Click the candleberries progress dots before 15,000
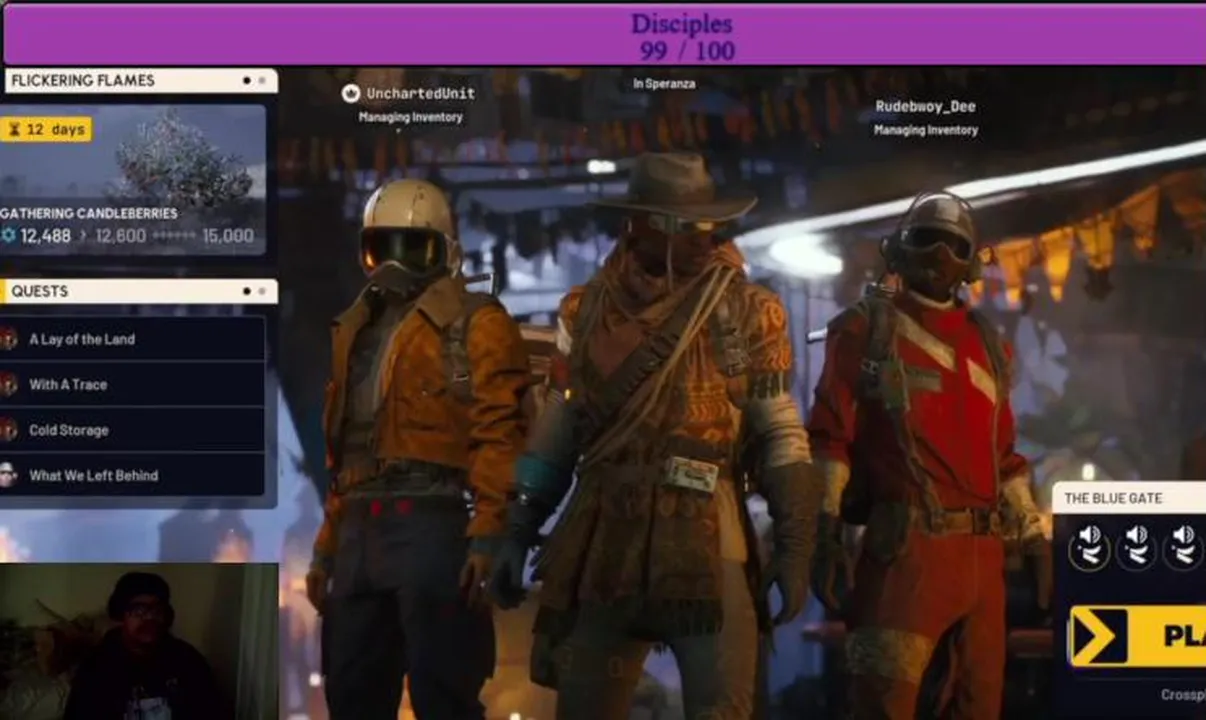Image resolution: width=1206 pixels, height=720 pixels. tap(173, 236)
